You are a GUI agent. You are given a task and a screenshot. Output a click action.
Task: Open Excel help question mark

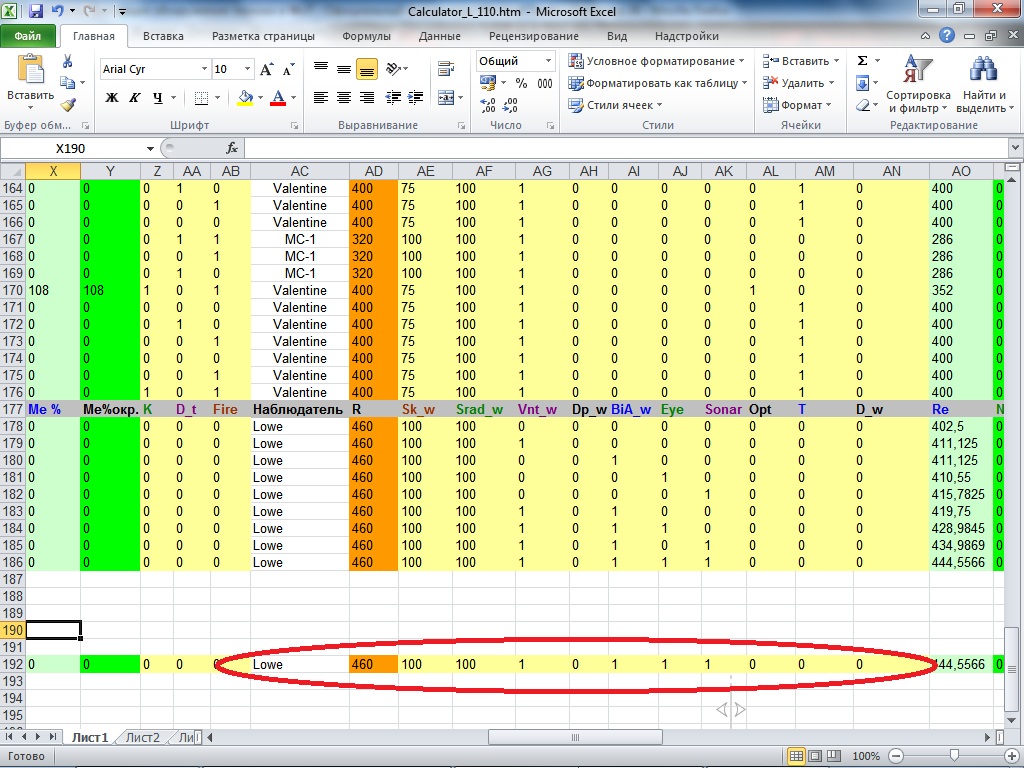pyautogui.click(x=946, y=36)
